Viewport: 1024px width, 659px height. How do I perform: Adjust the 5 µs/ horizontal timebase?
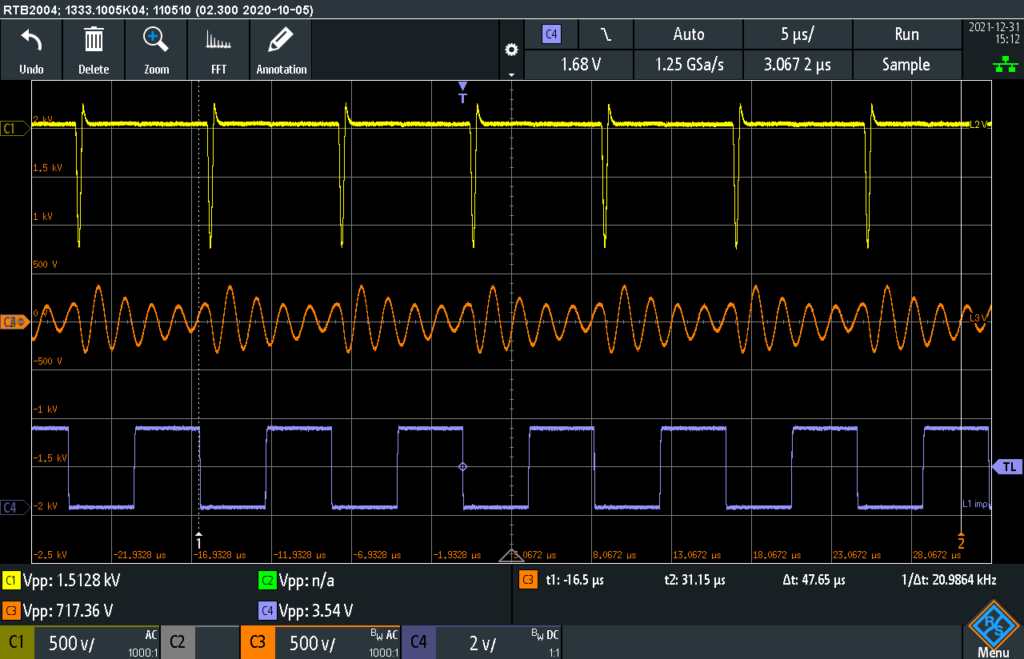pos(797,34)
